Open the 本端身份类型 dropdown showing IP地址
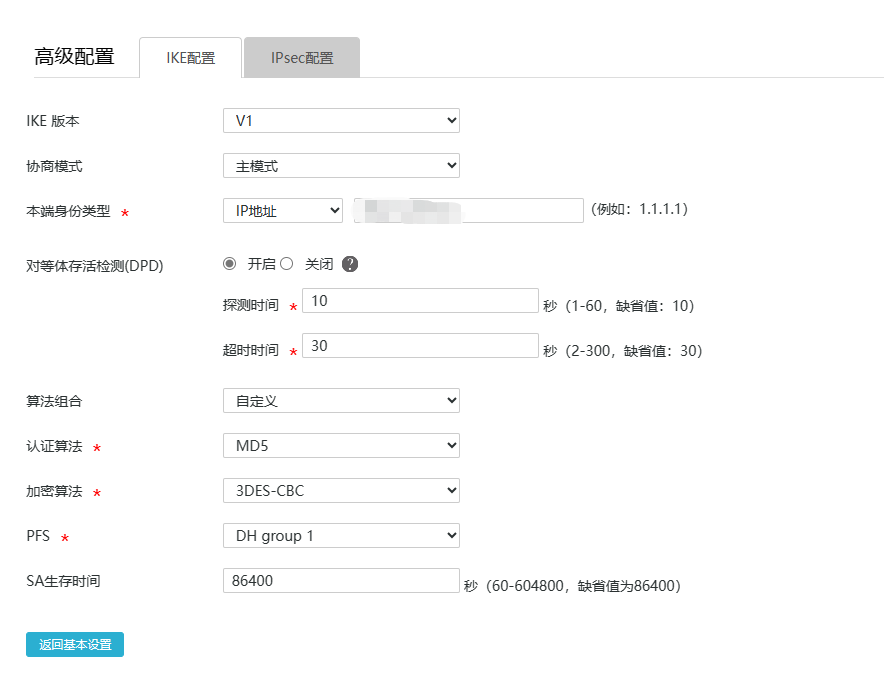The image size is (894, 677). point(283,210)
